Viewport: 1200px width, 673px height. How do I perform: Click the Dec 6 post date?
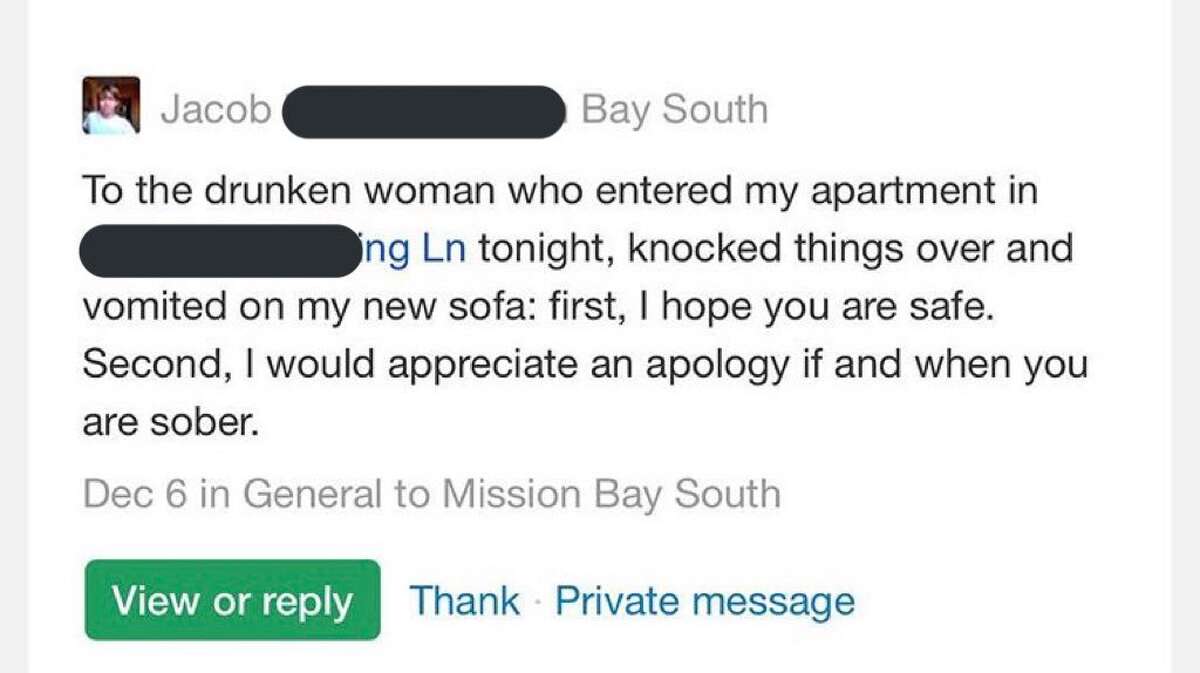[x=136, y=494]
